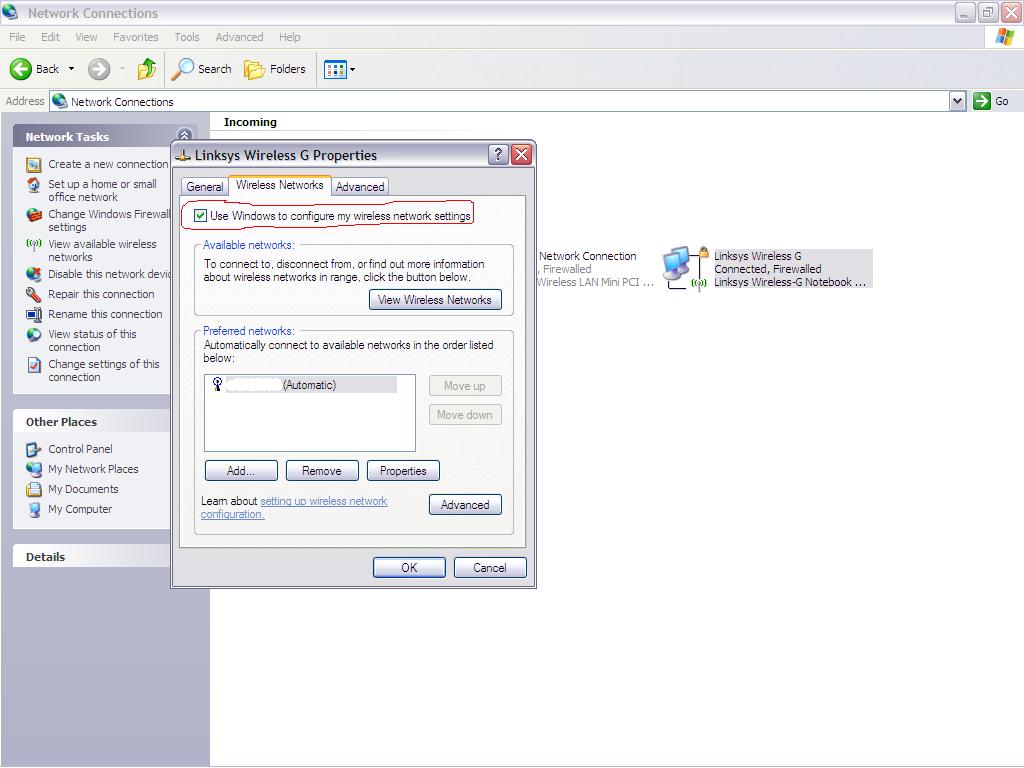Open the Search pane
Screen dimensions: 1024x768
[201, 69]
